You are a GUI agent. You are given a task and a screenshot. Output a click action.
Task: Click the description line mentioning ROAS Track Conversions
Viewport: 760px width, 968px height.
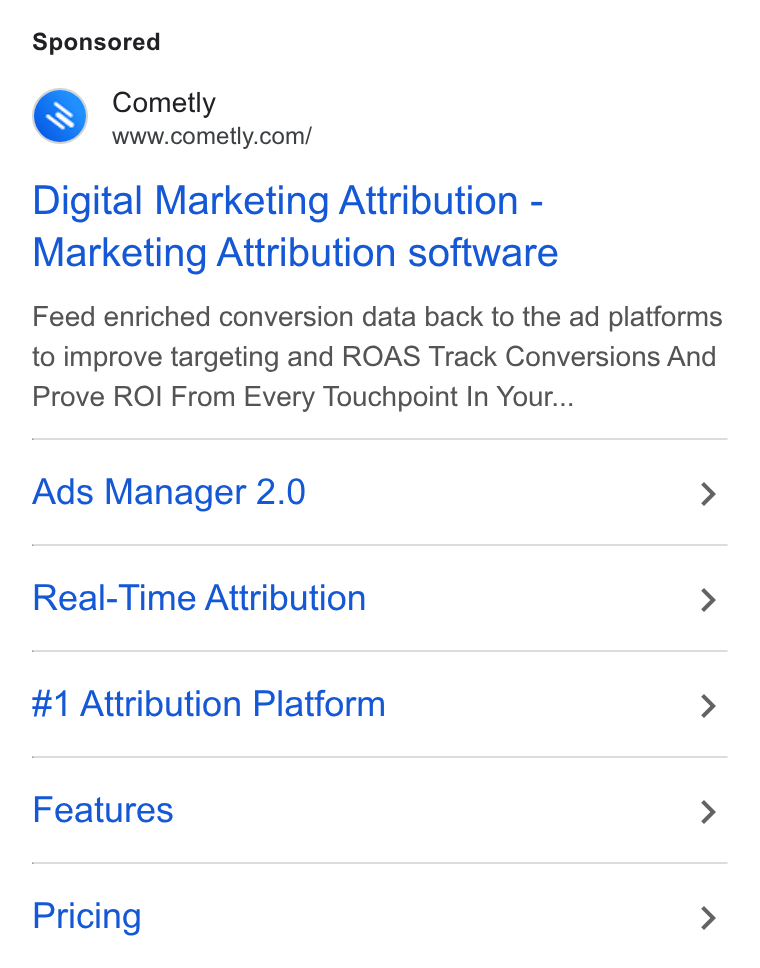click(x=374, y=357)
